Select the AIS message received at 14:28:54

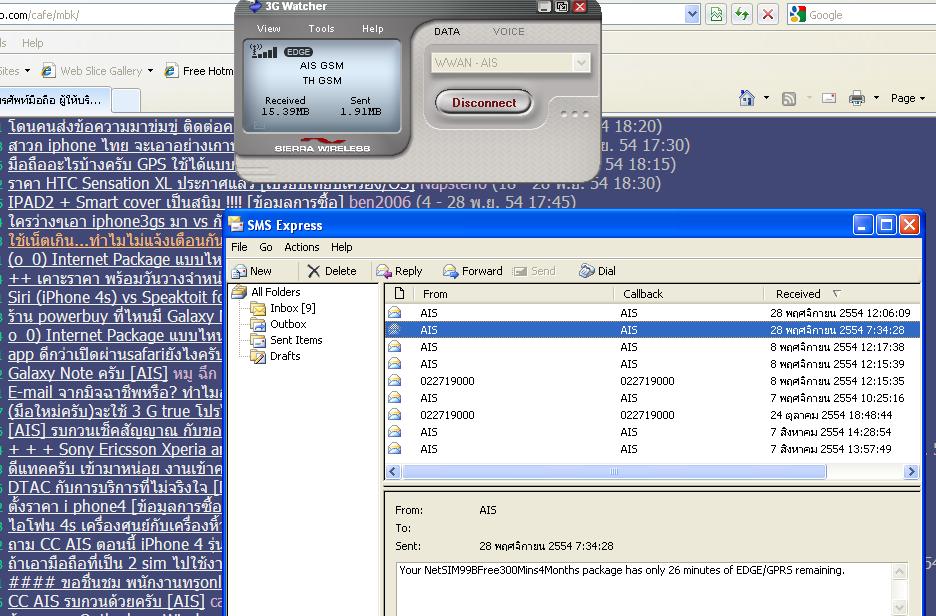pos(652,432)
